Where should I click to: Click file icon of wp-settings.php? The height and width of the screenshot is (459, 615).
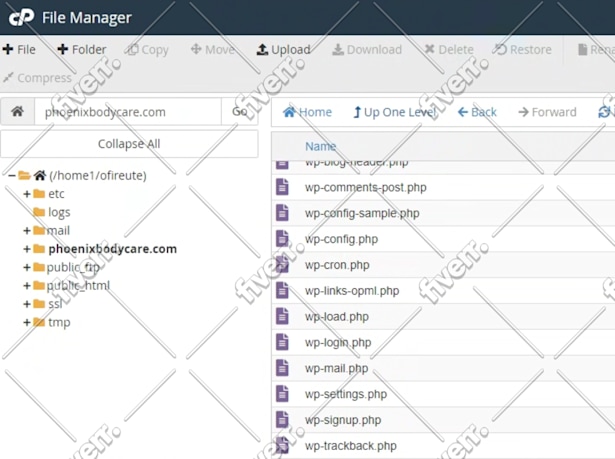282,394
